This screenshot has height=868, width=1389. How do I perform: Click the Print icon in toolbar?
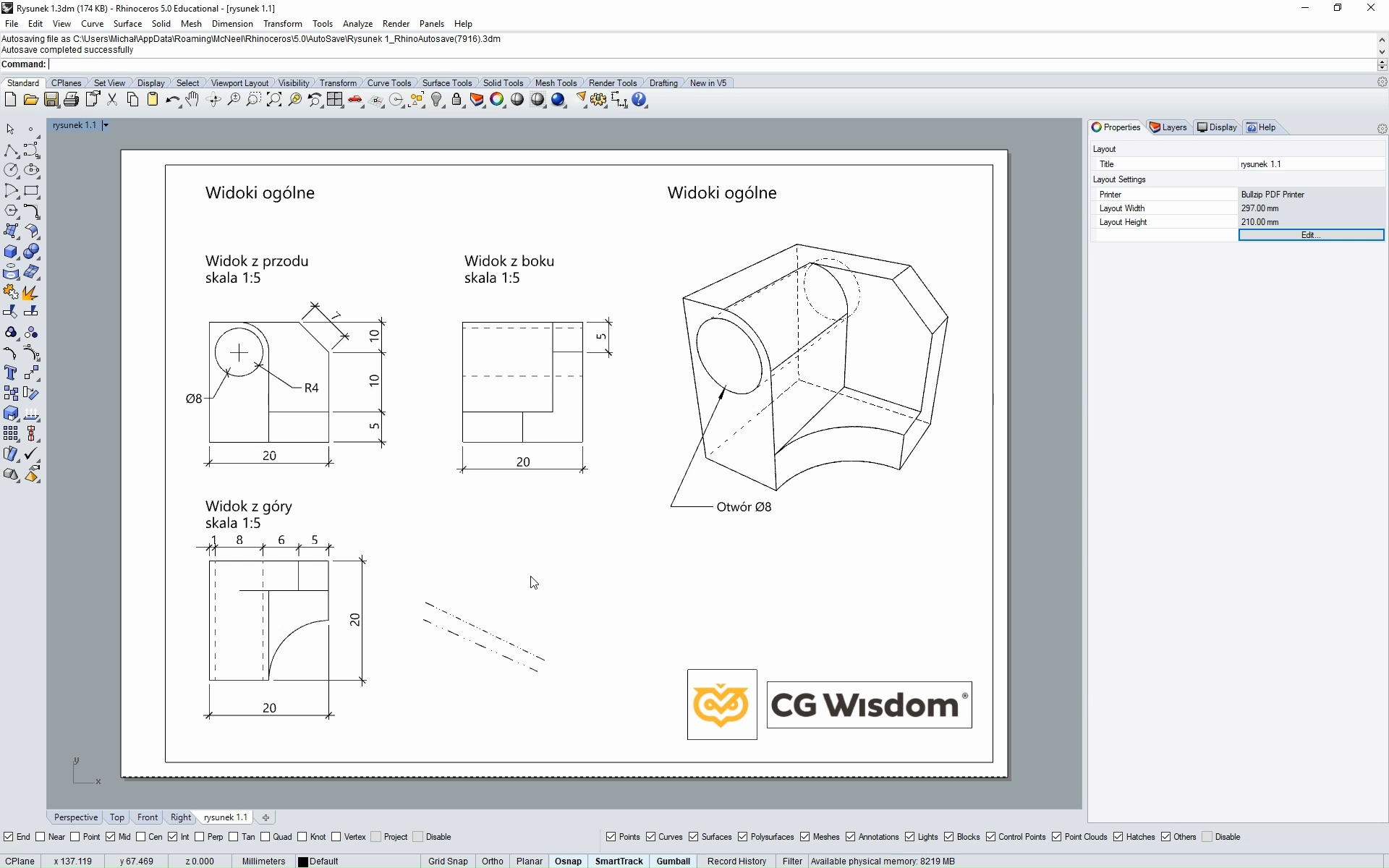pyautogui.click(x=71, y=100)
